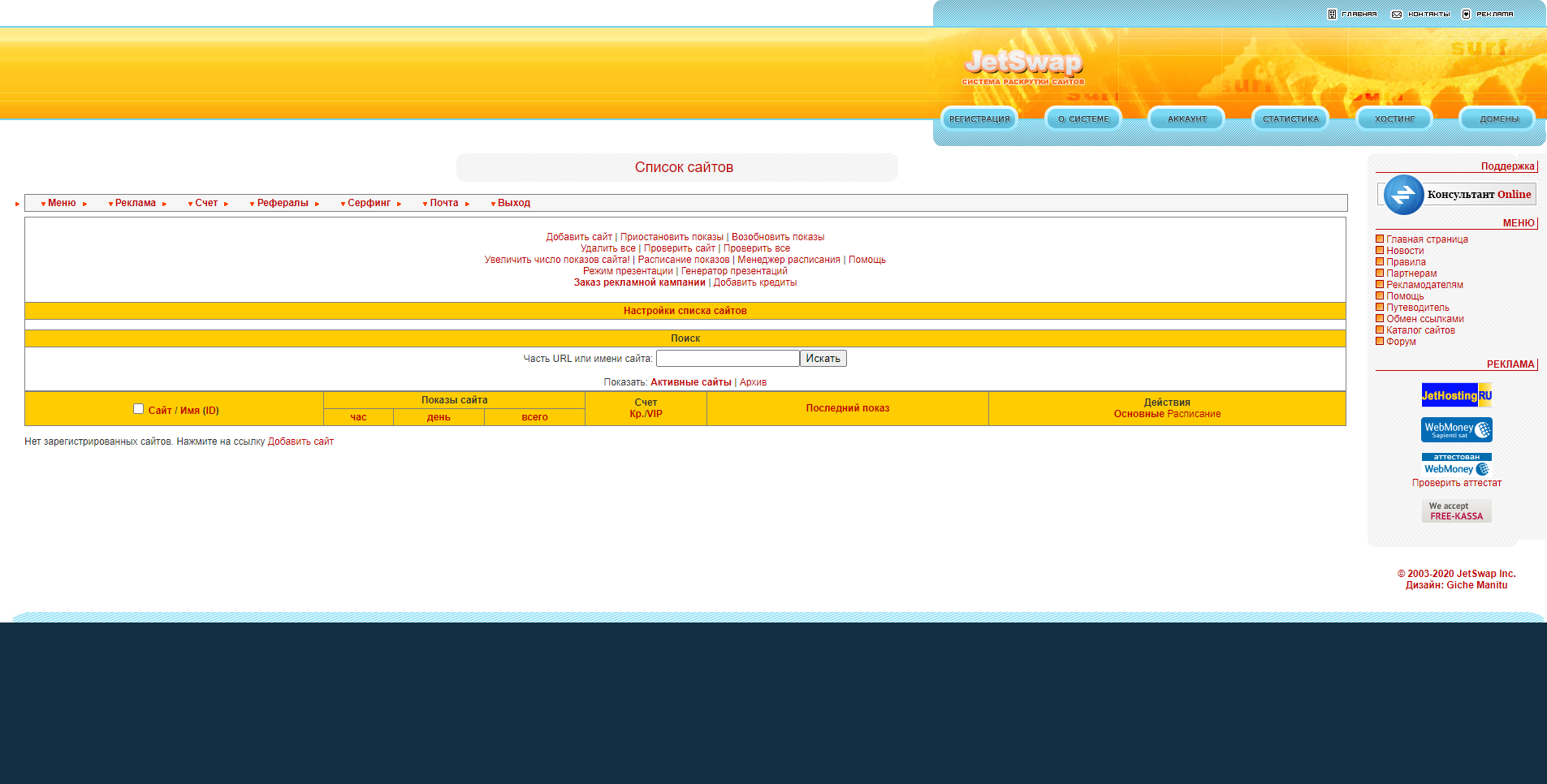Expand the Счет dropdown menu
The height and width of the screenshot is (784, 1547).
tap(206, 203)
